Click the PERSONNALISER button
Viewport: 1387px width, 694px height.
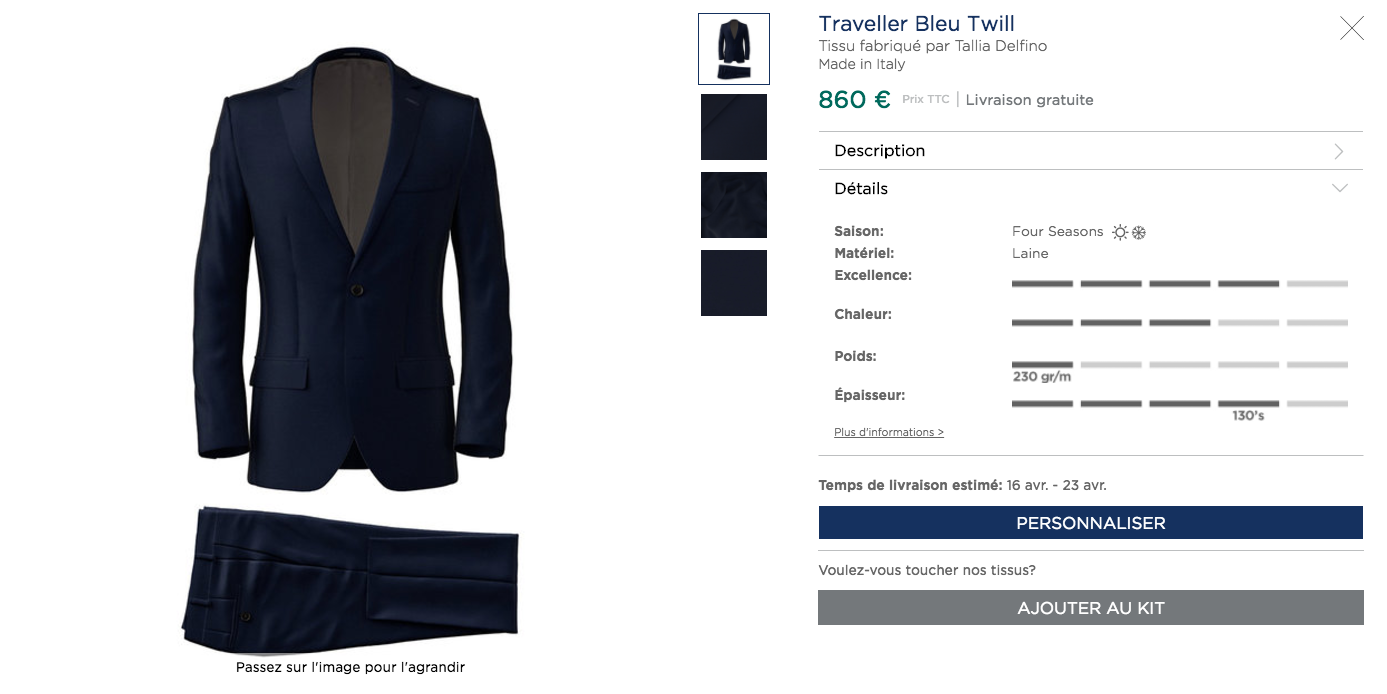(1090, 523)
